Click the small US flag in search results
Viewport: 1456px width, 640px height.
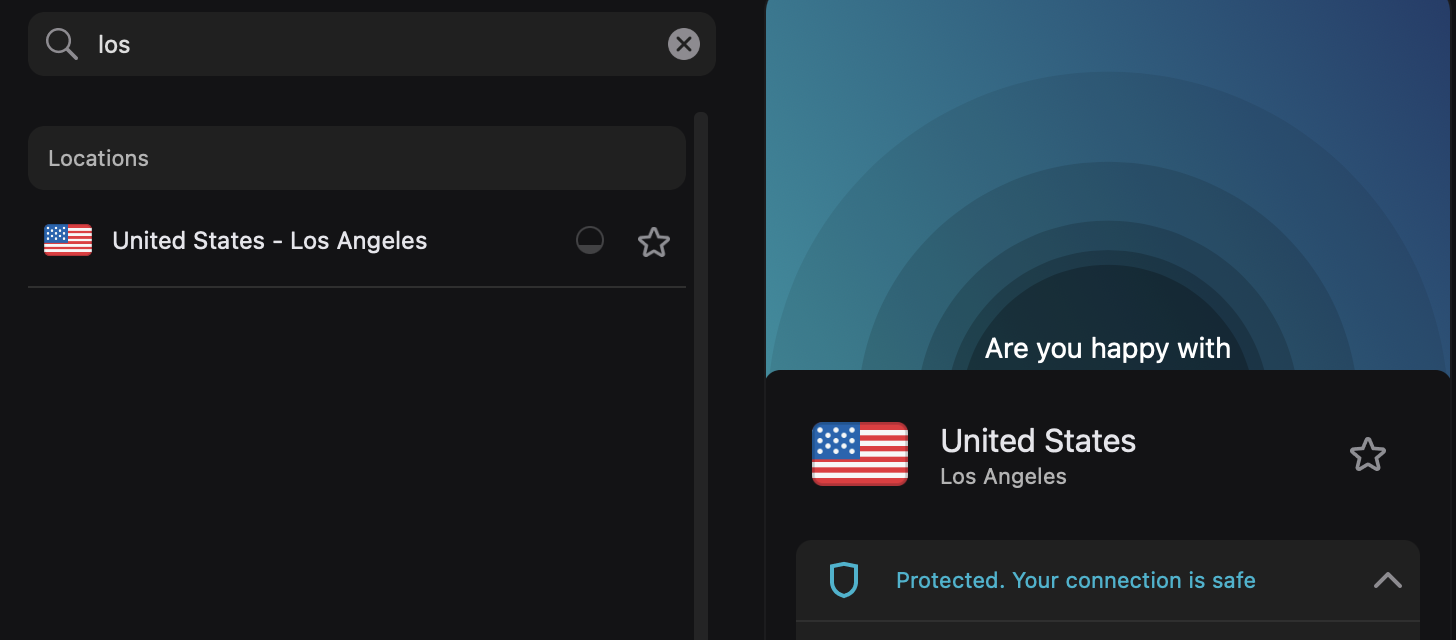(x=68, y=240)
